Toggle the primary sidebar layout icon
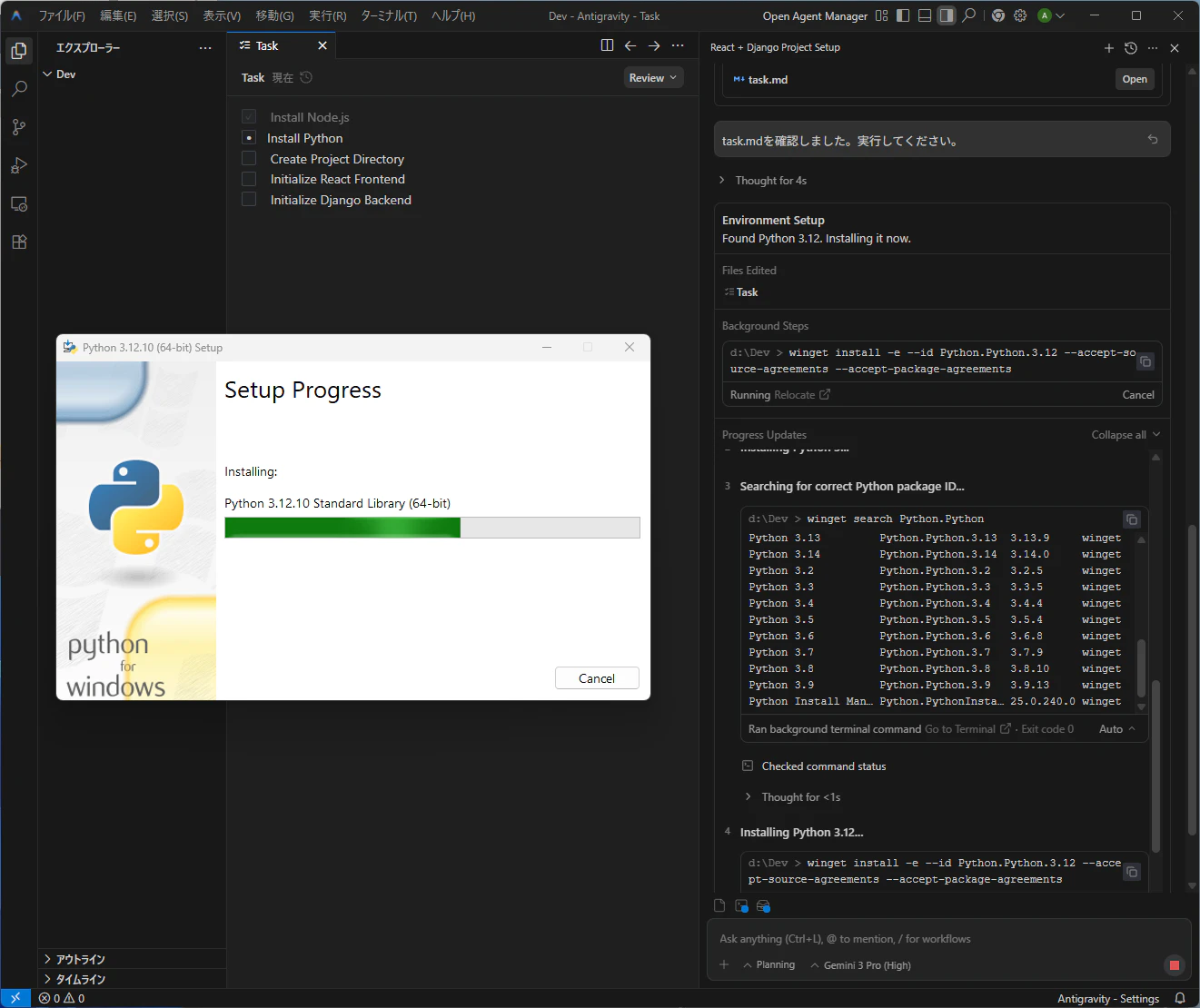This screenshot has height=1008, width=1200. [x=903, y=15]
